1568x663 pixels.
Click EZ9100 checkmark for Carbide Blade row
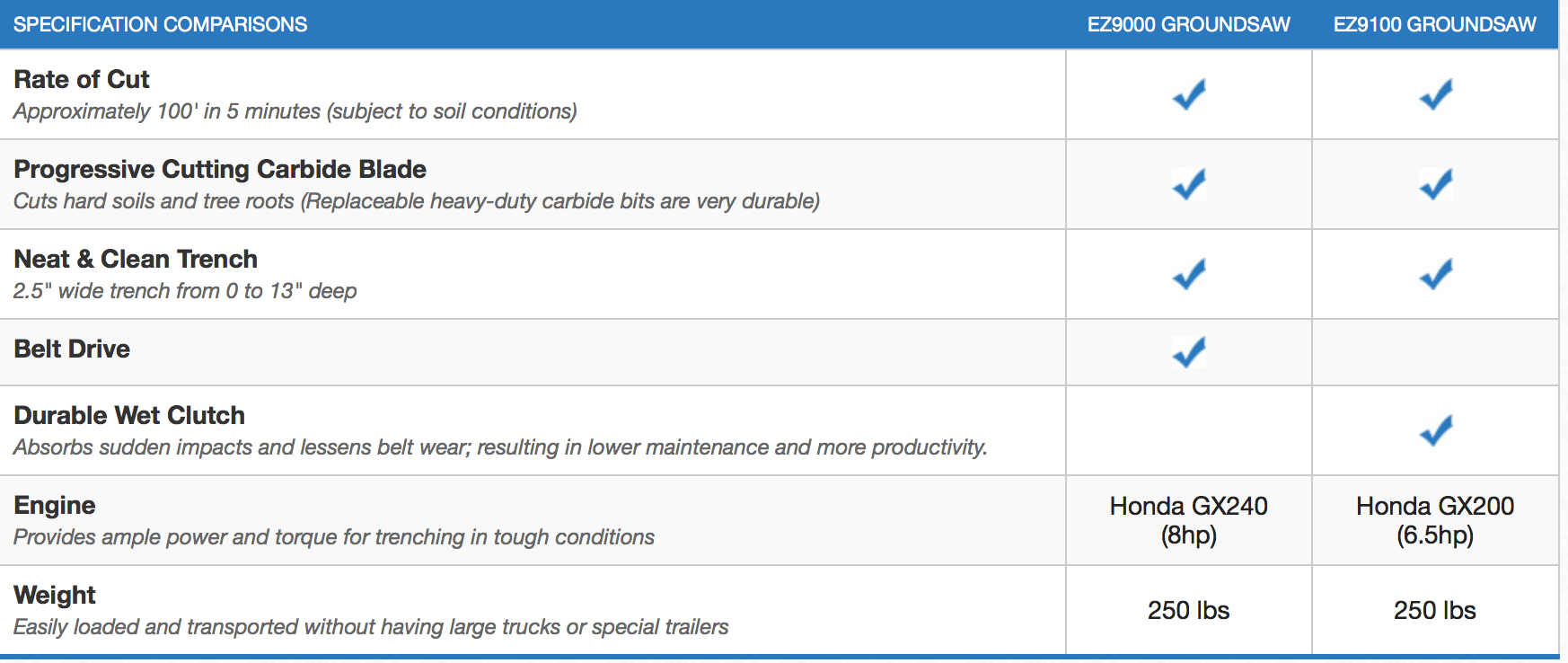tap(1436, 184)
